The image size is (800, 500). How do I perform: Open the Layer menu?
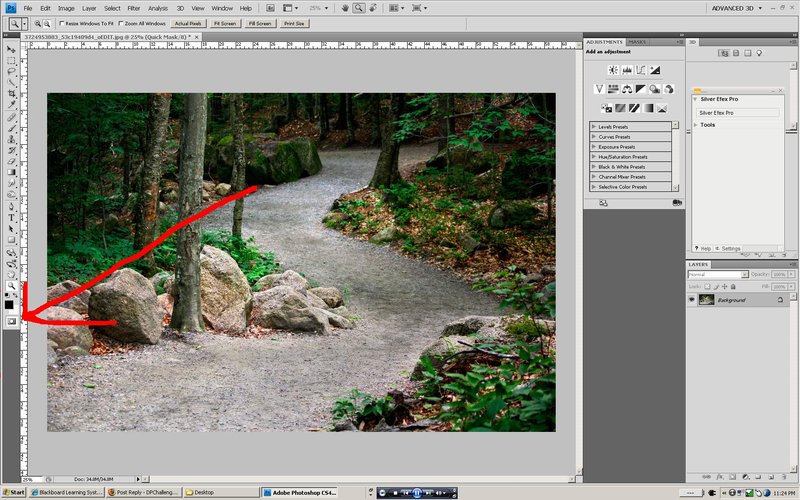pos(89,8)
